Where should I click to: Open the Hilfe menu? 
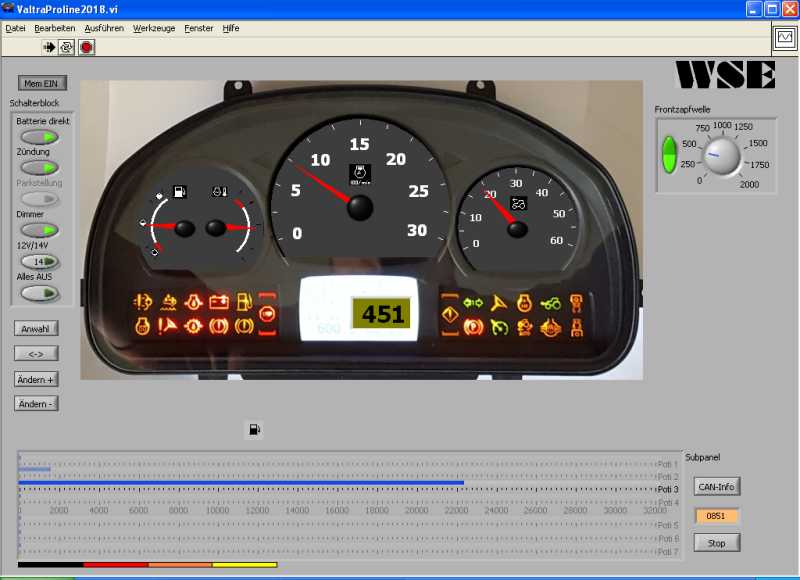coord(231,29)
